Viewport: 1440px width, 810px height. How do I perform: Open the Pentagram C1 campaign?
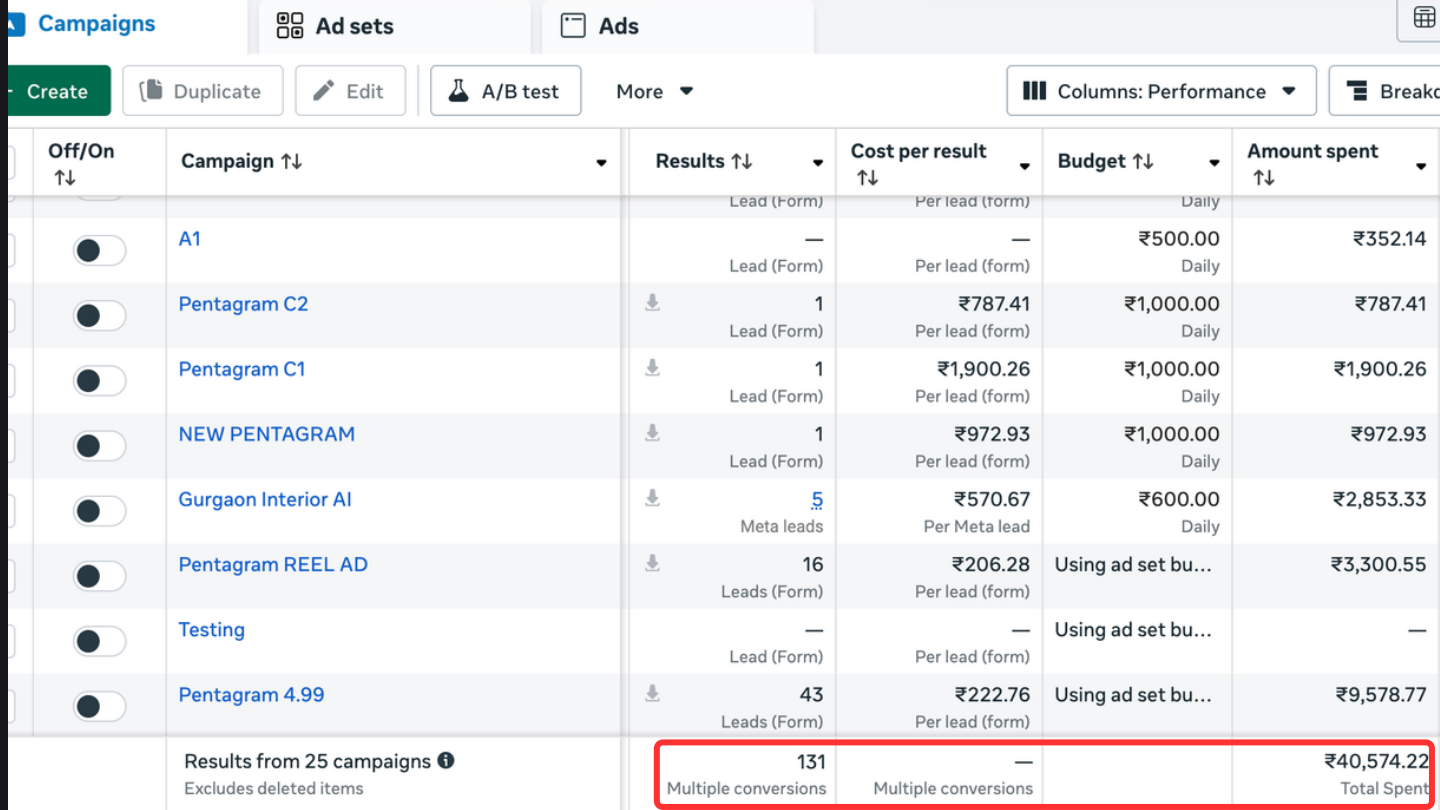point(242,369)
